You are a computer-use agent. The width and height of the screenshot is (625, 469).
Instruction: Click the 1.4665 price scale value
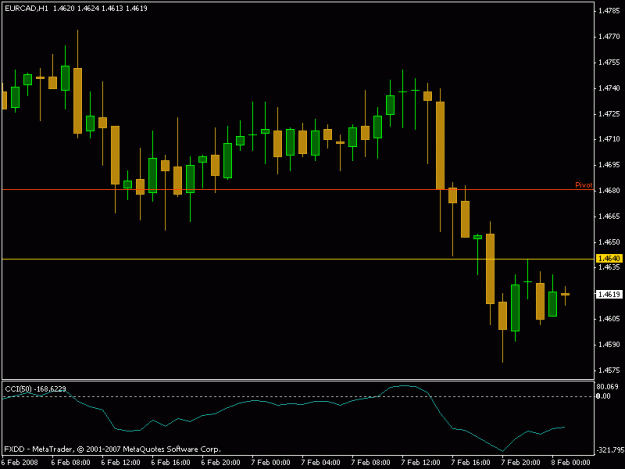(609, 216)
